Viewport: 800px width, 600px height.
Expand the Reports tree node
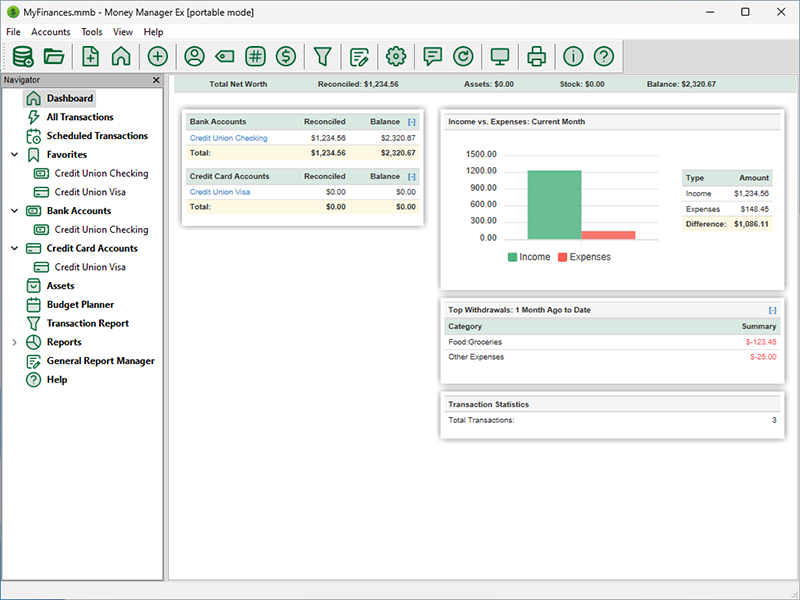tap(14, 342)
